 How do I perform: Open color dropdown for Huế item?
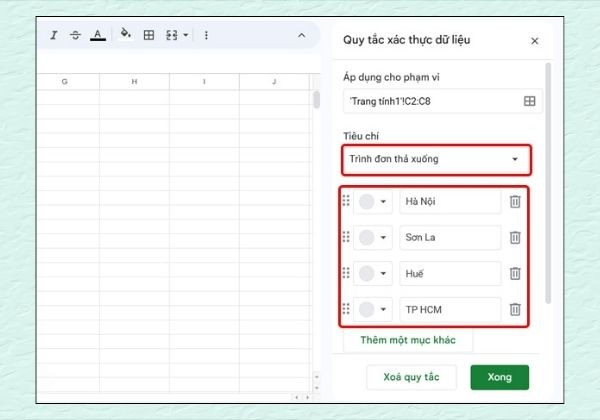[373, 273]
